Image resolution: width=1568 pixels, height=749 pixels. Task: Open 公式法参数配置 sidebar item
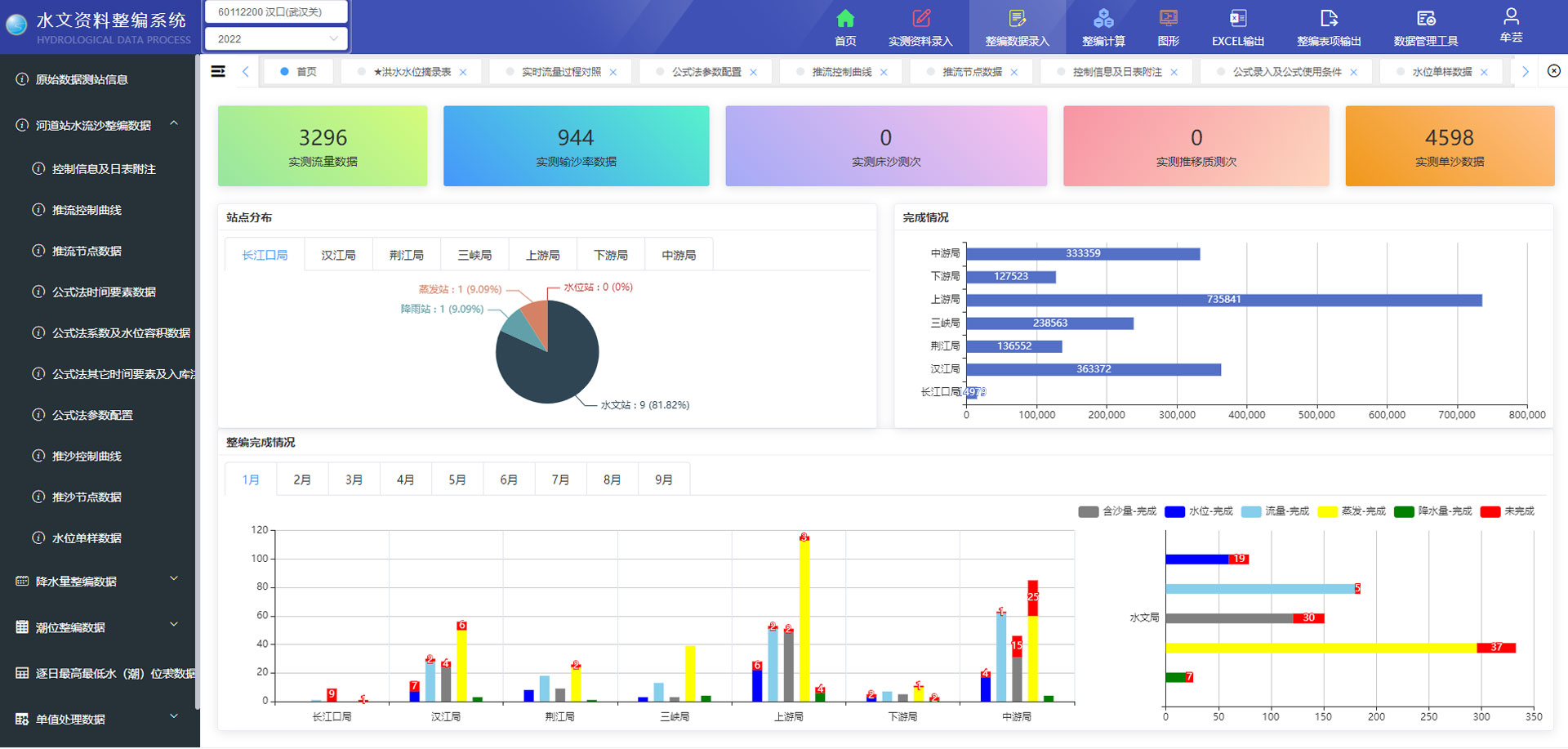click(x=92, y=415)
